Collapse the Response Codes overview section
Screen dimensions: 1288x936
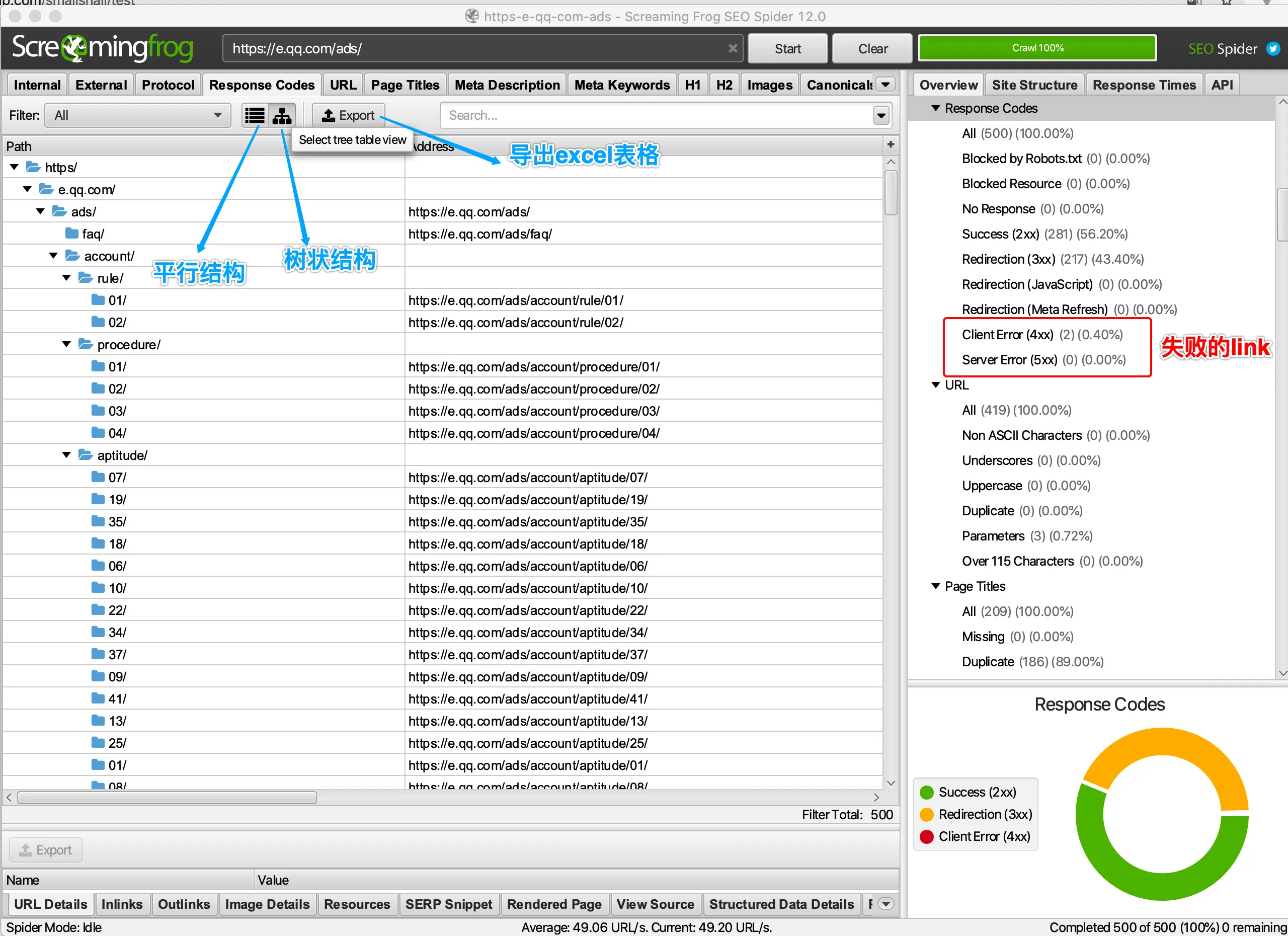pos(936,108)
